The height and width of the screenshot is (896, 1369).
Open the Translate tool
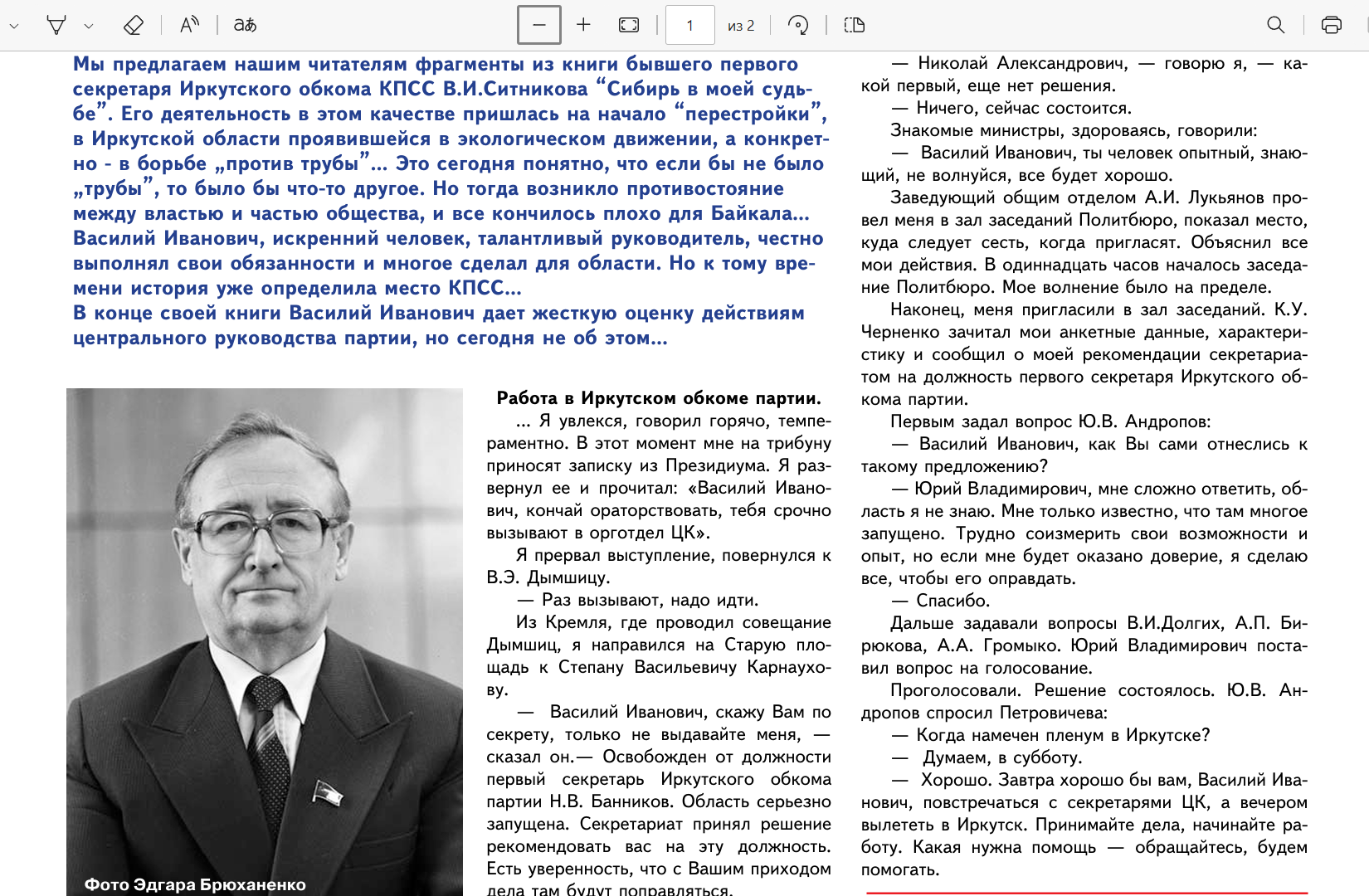click(x=245, y=25)
